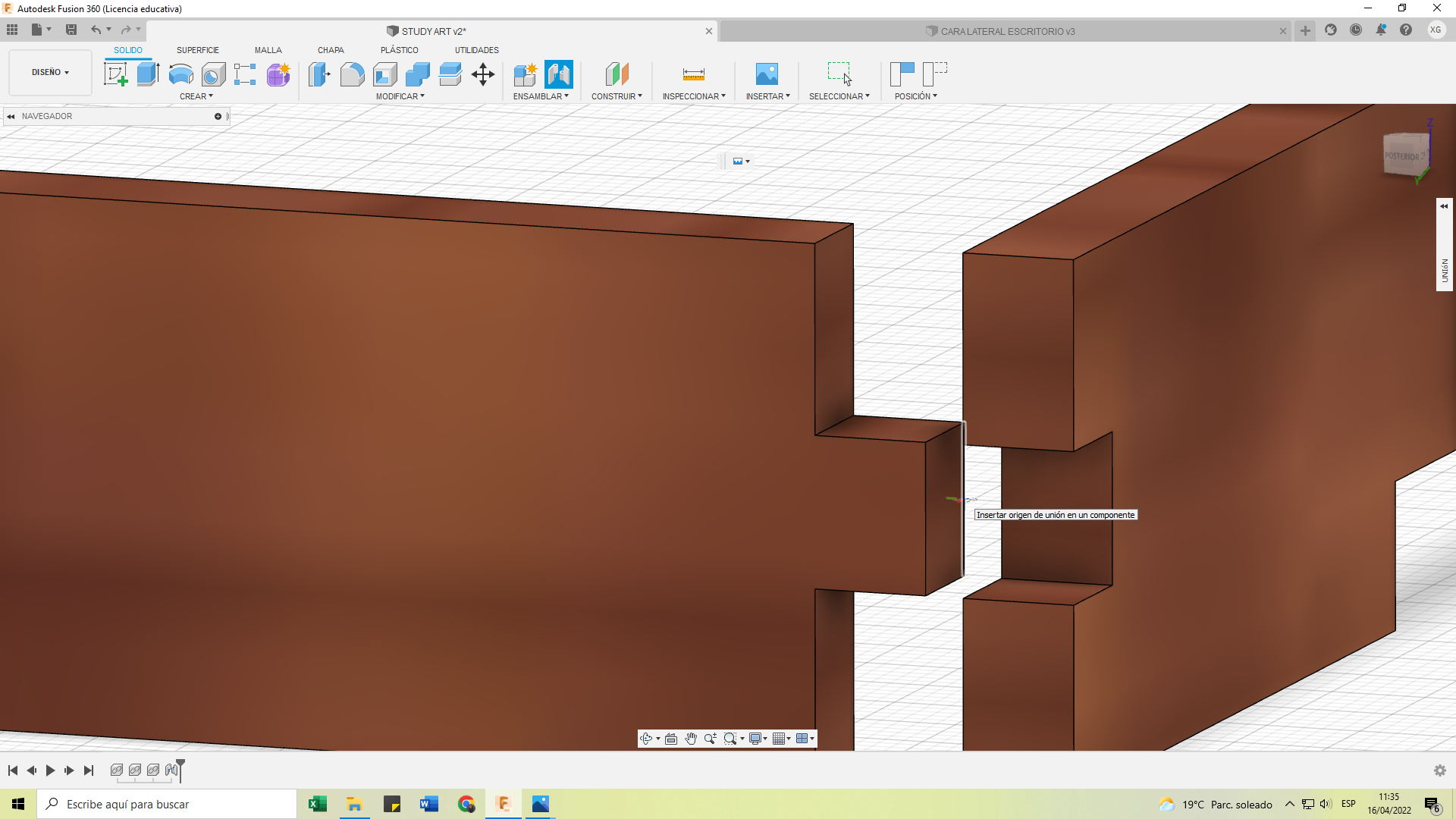Expand the Modificar dropdown menu
Image resolution: width=1456 pixels, height=819 pixels.
400,96
